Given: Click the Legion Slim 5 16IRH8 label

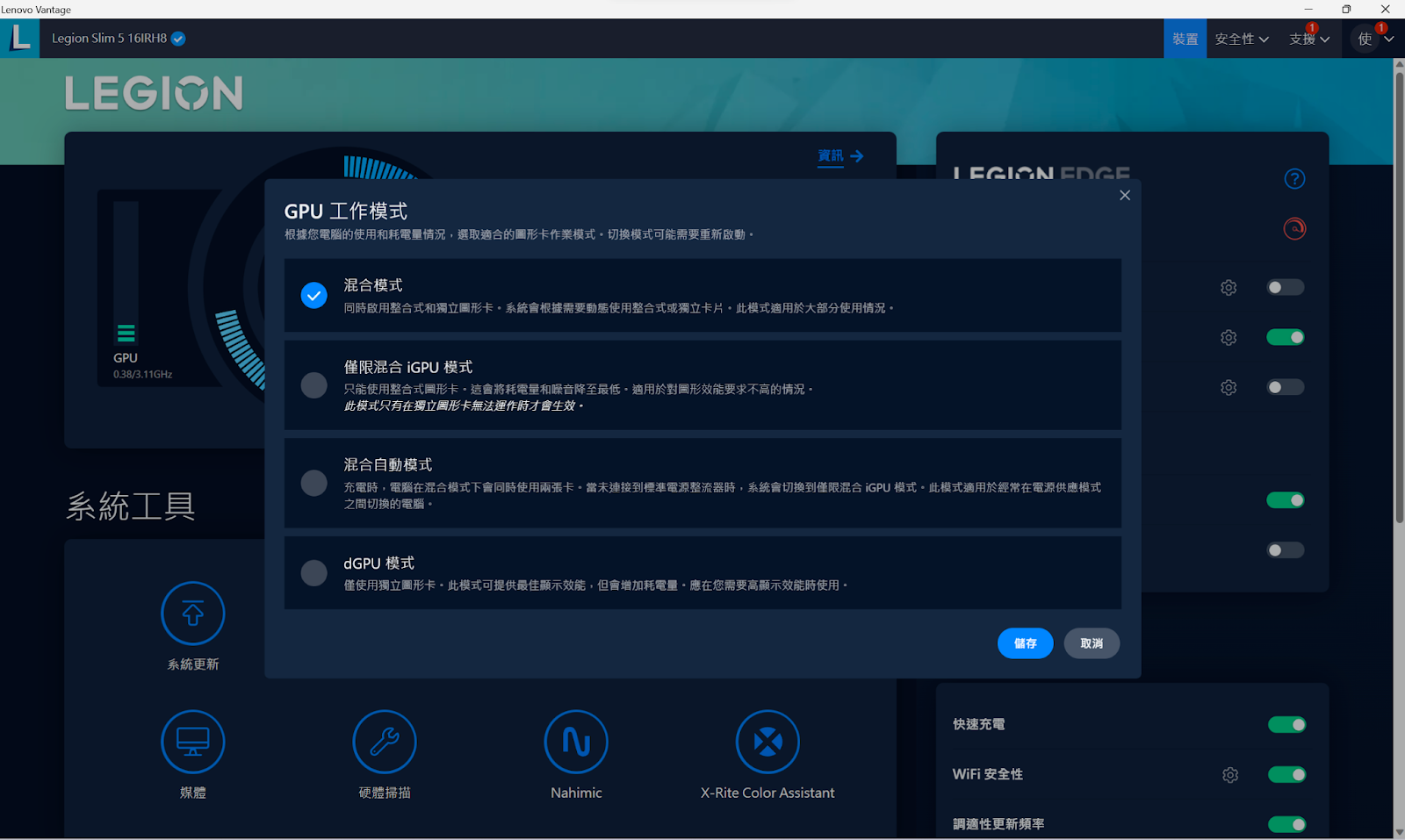Looking at the screenshot, I should coord(109,39).
